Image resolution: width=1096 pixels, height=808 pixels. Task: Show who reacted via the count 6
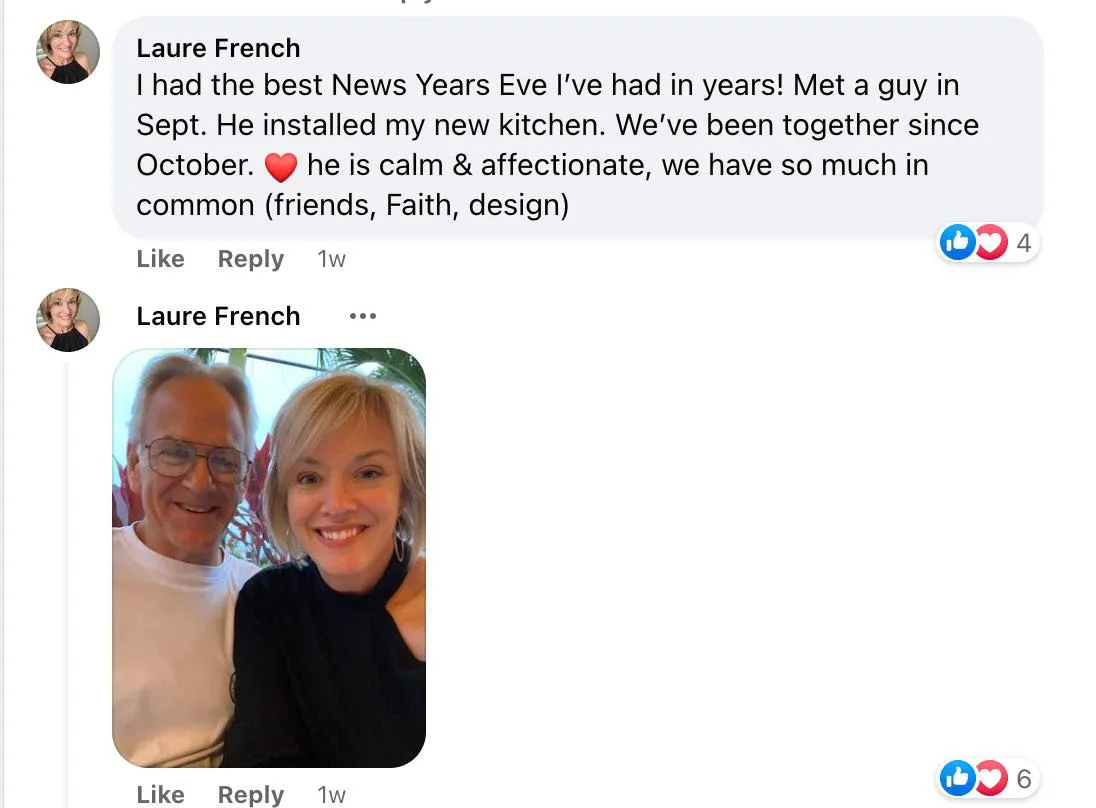point(1023,778)
